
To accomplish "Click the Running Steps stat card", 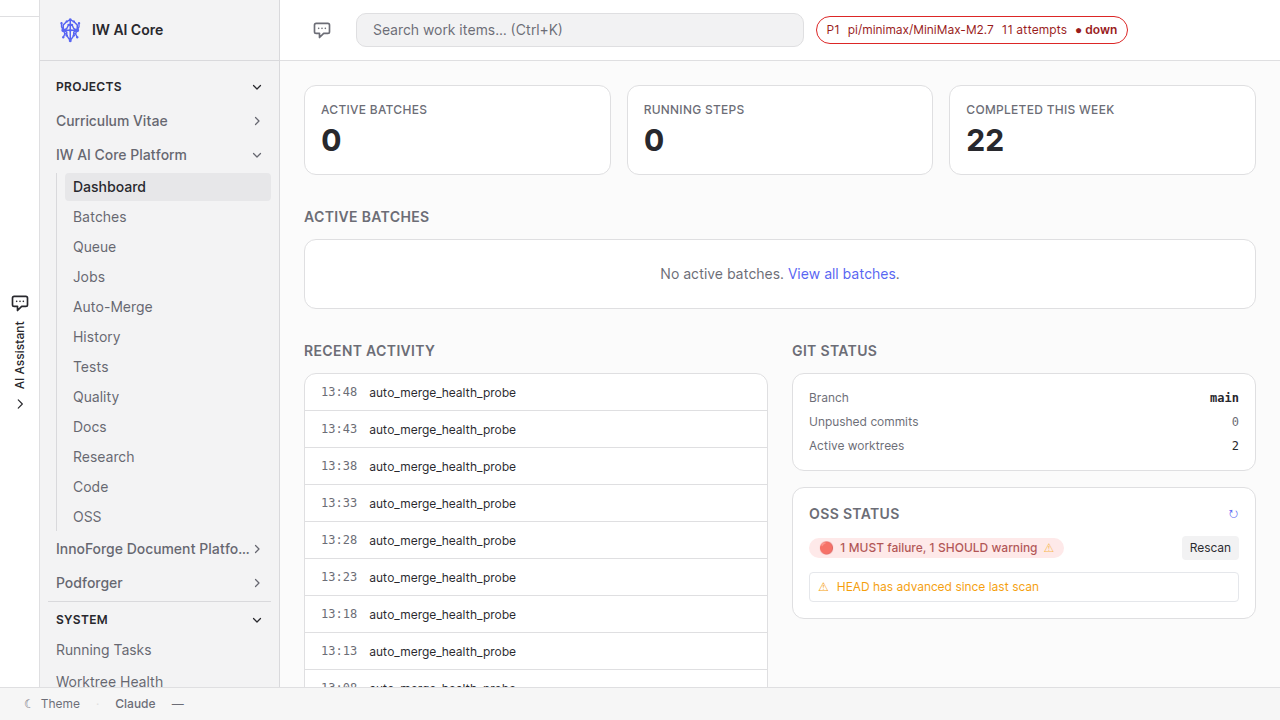I will (780, 130).
